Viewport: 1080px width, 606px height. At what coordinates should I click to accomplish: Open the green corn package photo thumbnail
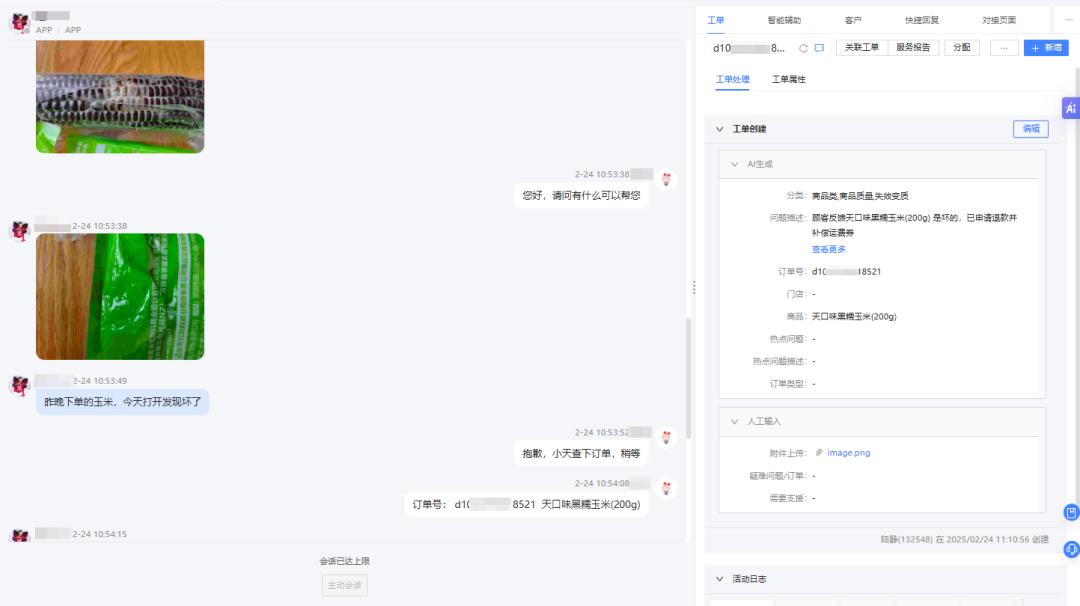click(x=120, y=296)
